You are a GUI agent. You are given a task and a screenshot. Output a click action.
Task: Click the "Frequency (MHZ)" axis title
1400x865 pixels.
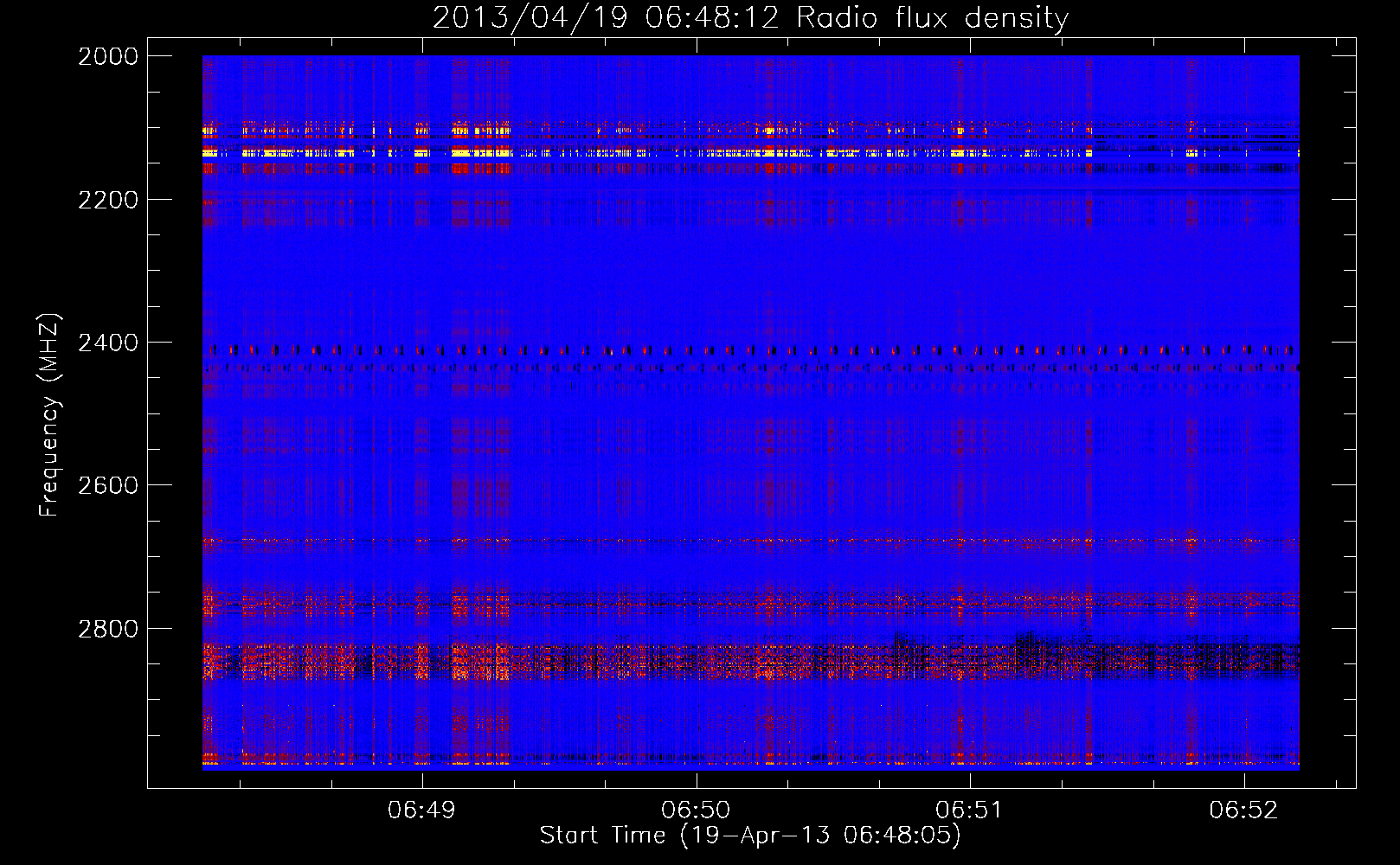(x=50, y=415)
